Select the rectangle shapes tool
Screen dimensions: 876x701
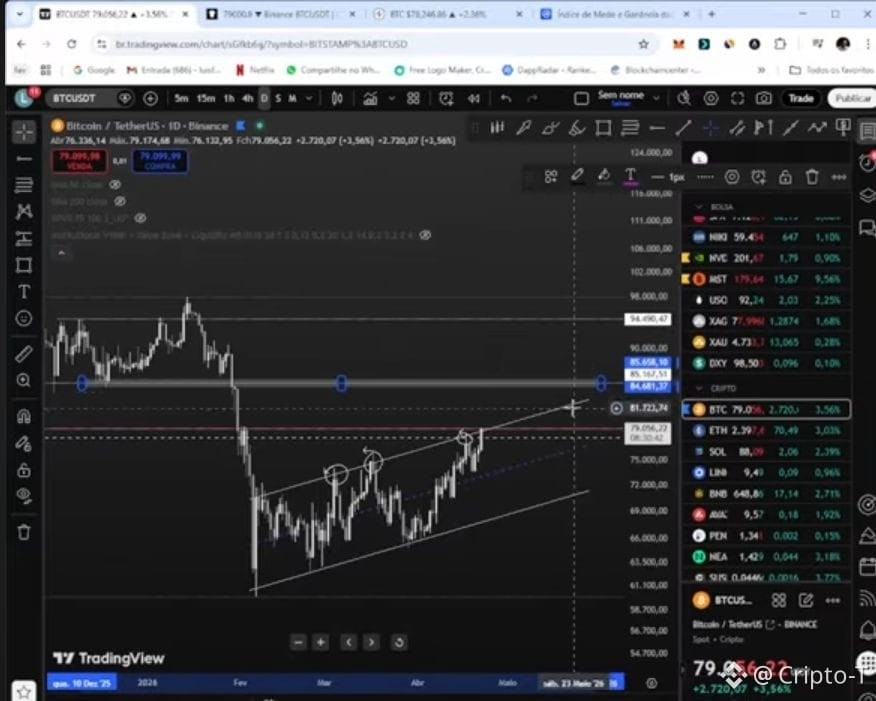[x=23, y=265]
